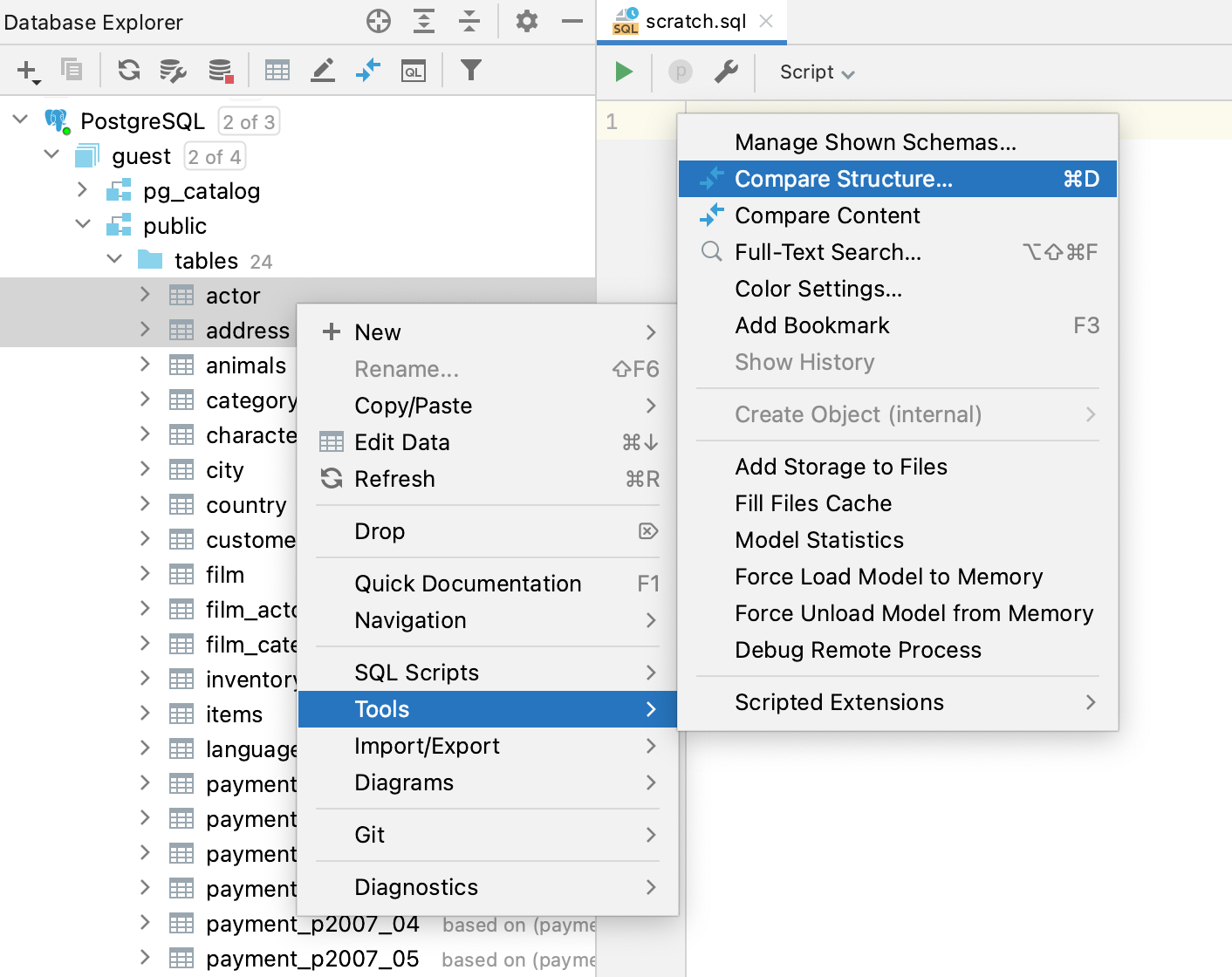Image resolution: width=1232 pixels, height=977 pixels.
Task: Open the Tools submenu
Action: coord(381,709)
